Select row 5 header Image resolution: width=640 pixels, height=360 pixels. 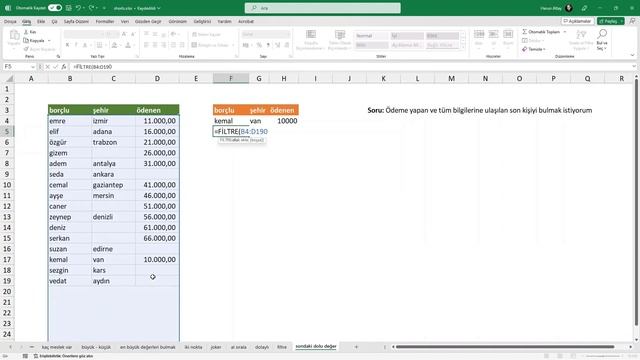coord(7,131)
